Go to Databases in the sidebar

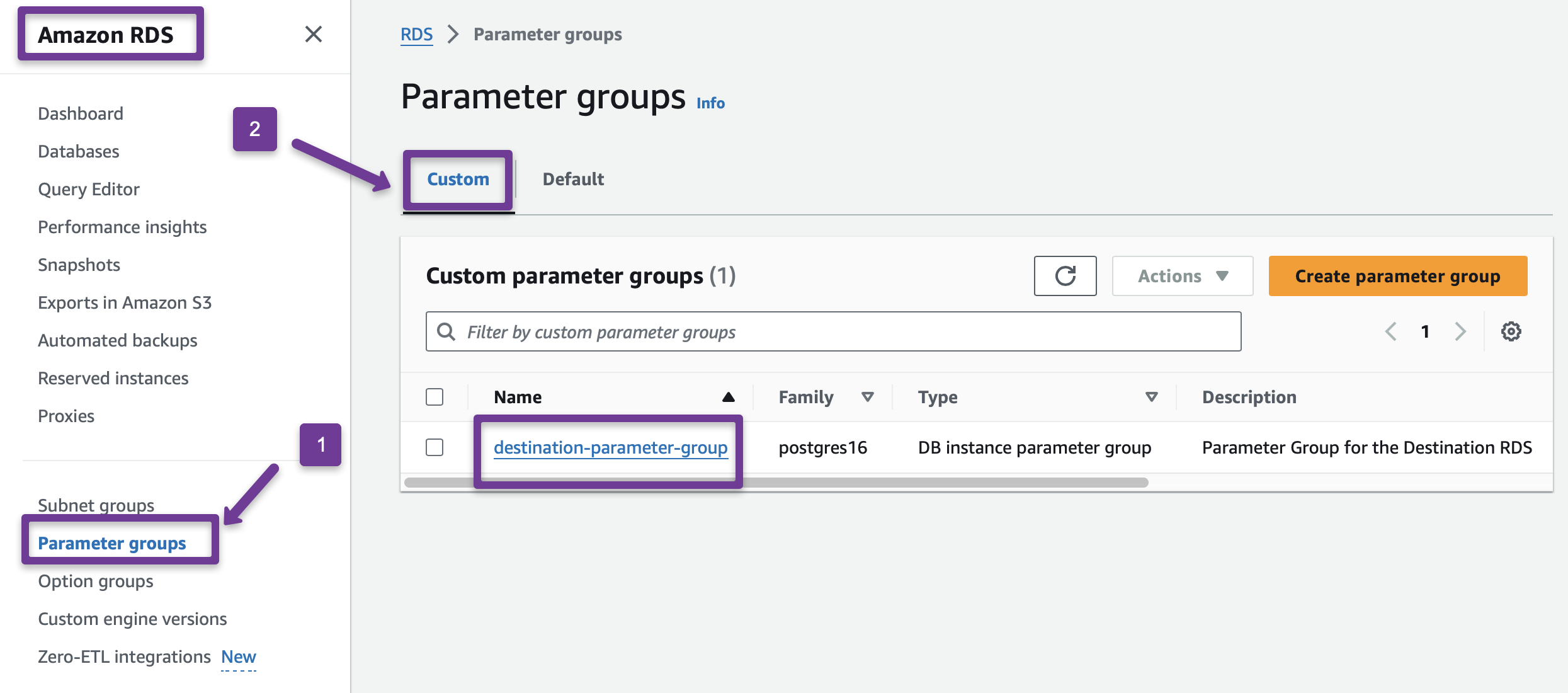coord(78,151)
